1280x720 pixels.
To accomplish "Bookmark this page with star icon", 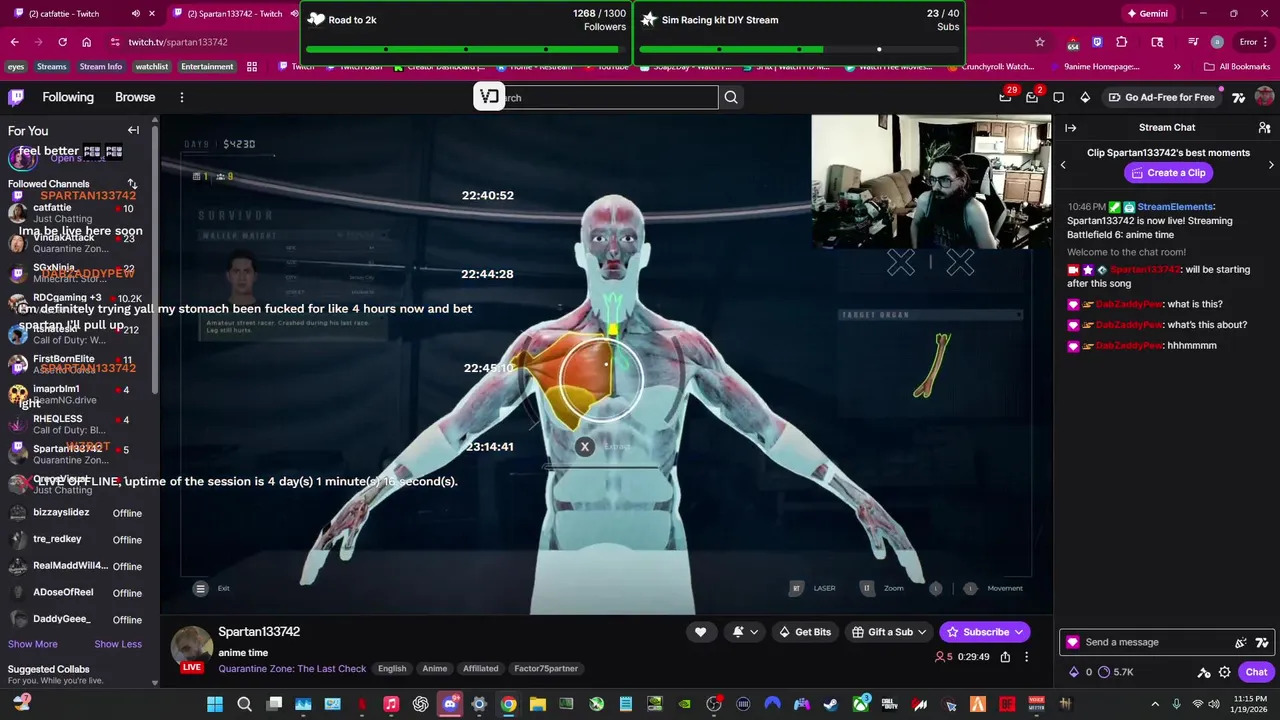I will (x=1040, y=42).
